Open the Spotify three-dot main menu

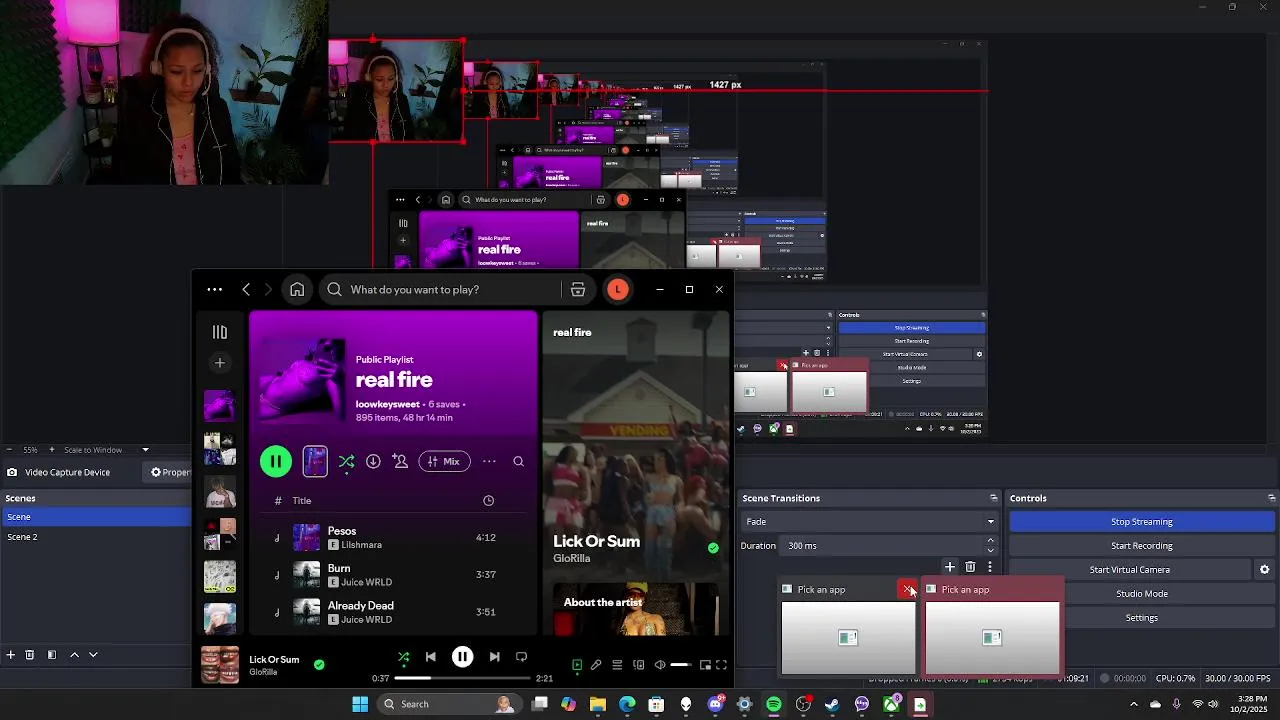[x=215, y=289]
